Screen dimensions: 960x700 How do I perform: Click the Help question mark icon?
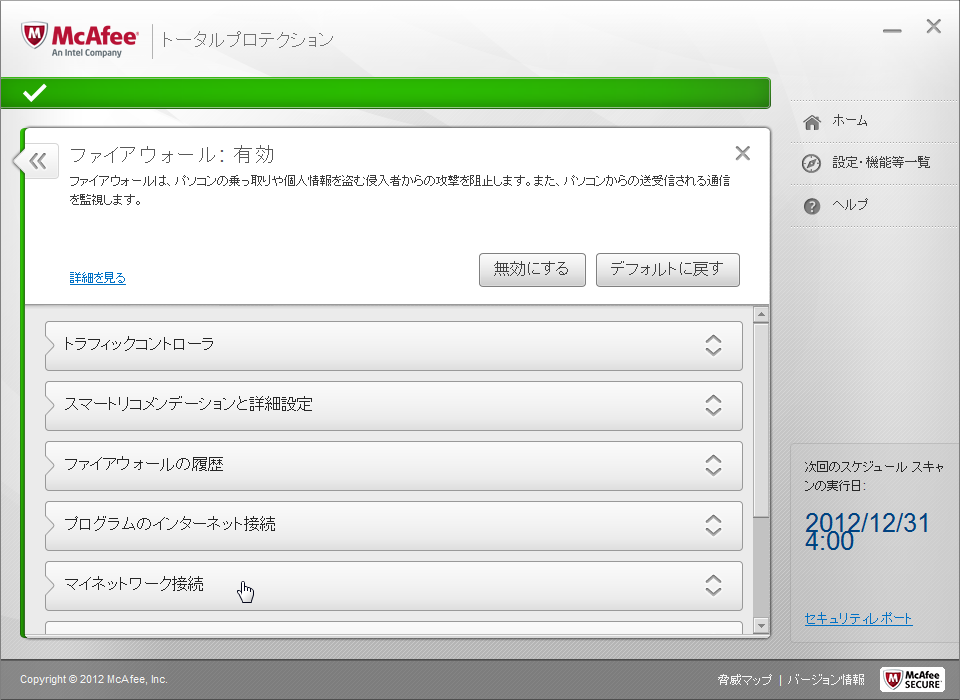point(812,205)
